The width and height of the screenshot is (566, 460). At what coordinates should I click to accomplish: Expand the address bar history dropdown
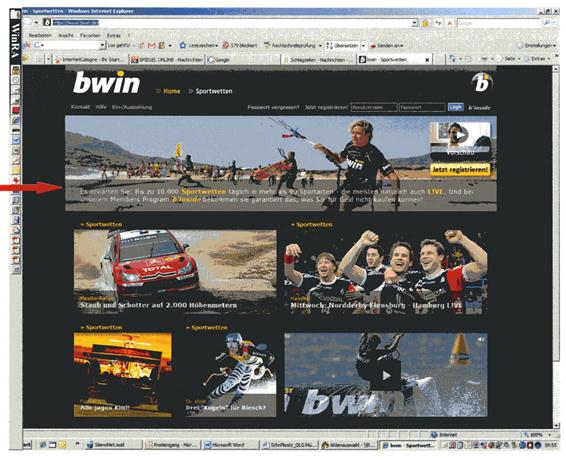(x=415, y=23)
